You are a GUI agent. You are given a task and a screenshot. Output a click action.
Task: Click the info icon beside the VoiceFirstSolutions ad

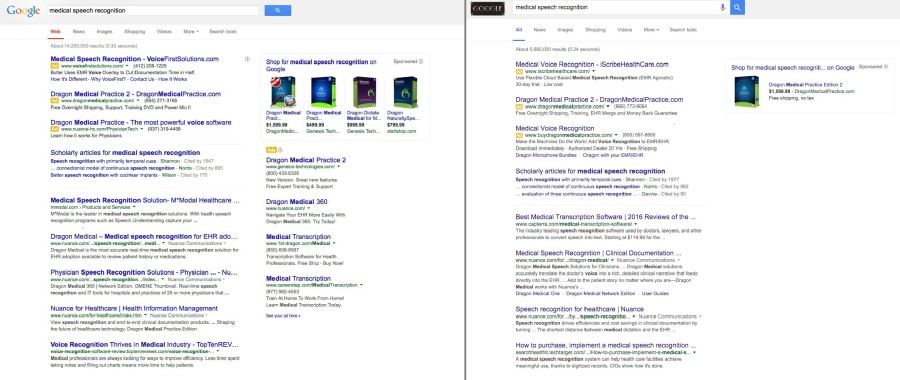(247, 59)
